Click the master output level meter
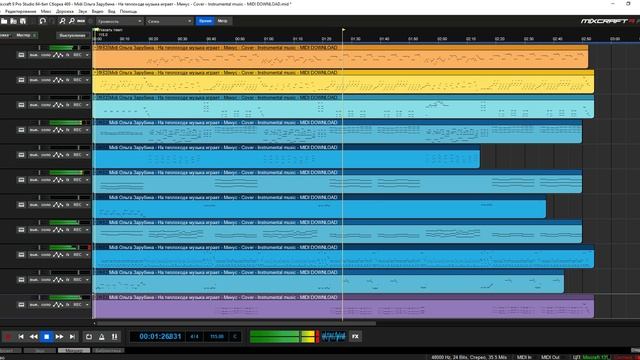640x360 pixels. (284, 337)
